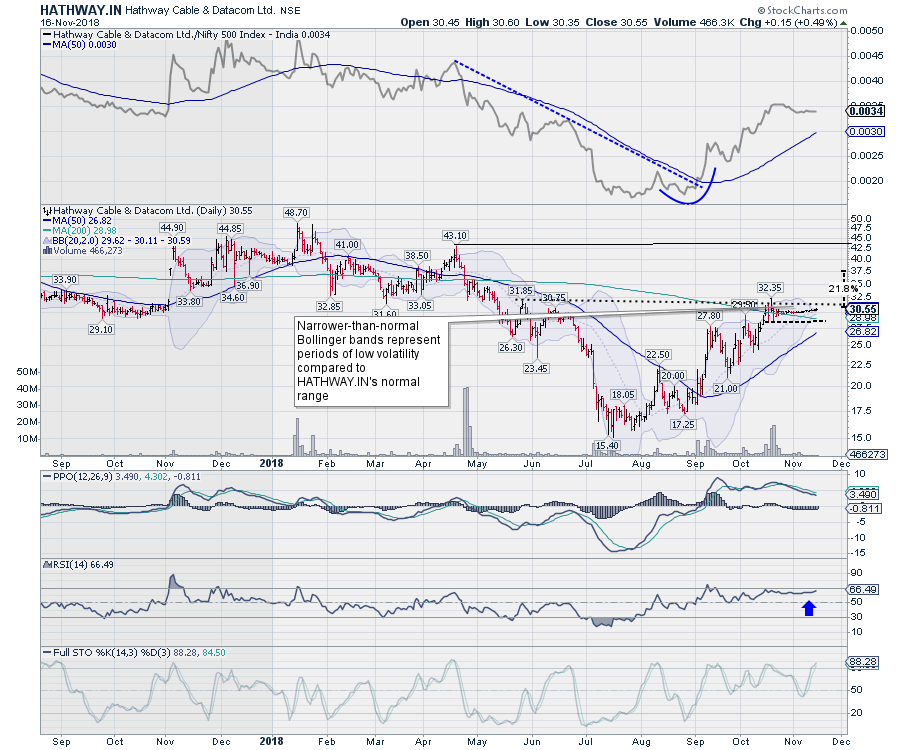Click the Bollinger bands annotation text box
The image size is (900, 750).
(x=371, y=361)
